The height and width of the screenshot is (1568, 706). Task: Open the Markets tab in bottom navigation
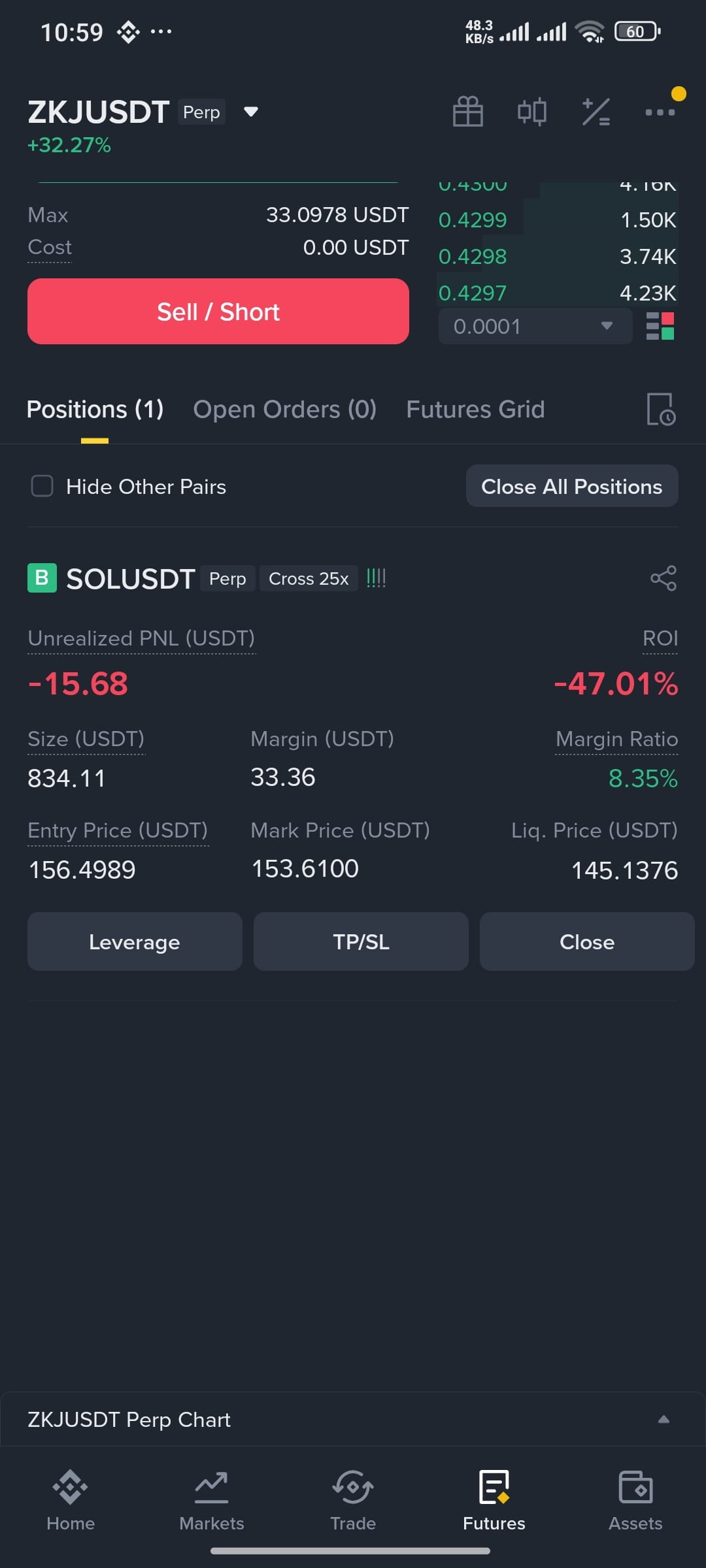click(212, 1500)
